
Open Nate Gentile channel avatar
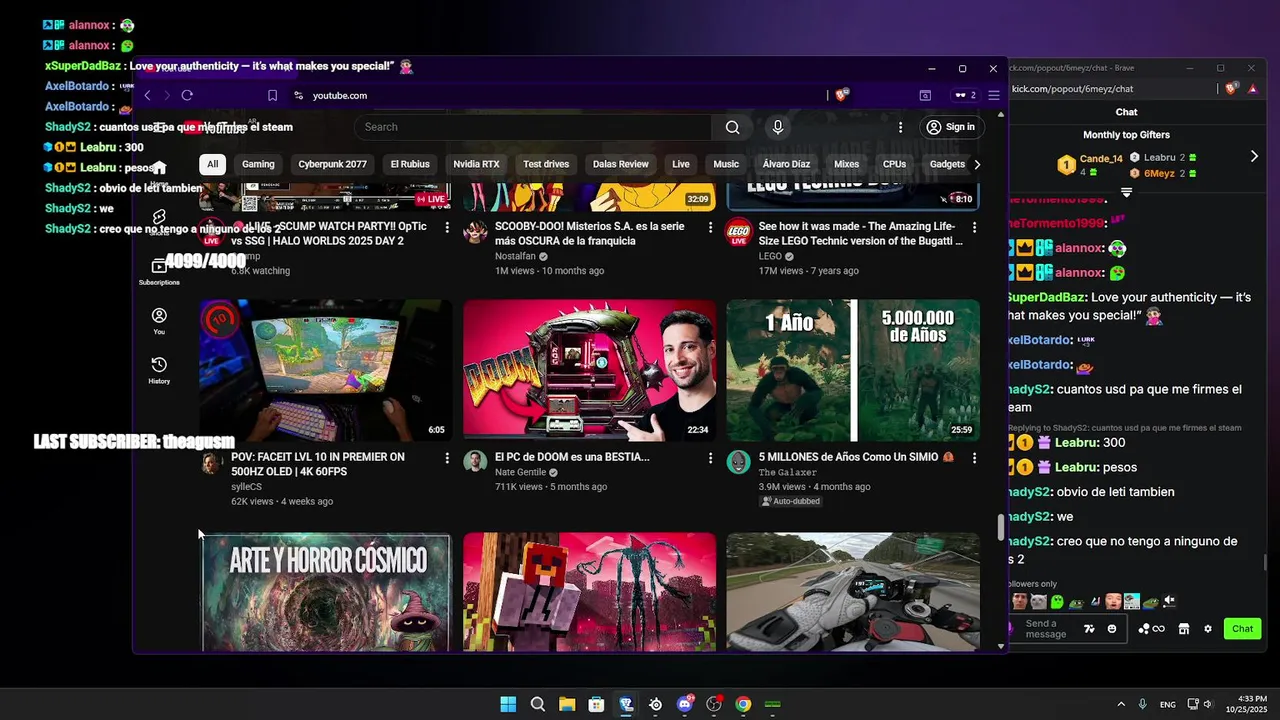pos(475,462)
